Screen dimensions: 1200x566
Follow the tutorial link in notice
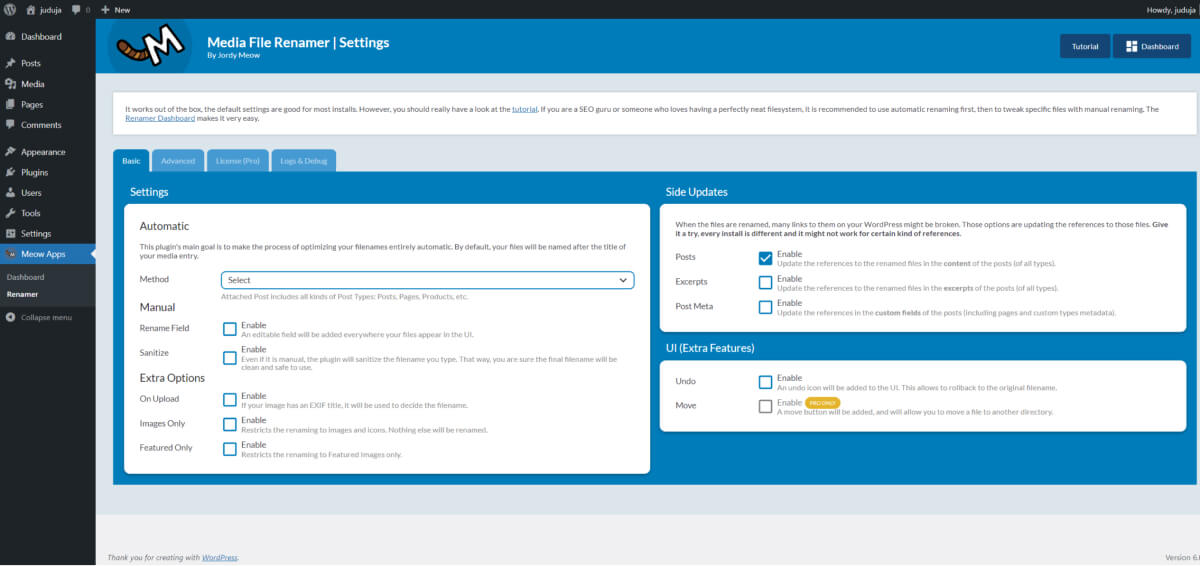point(524,108)
